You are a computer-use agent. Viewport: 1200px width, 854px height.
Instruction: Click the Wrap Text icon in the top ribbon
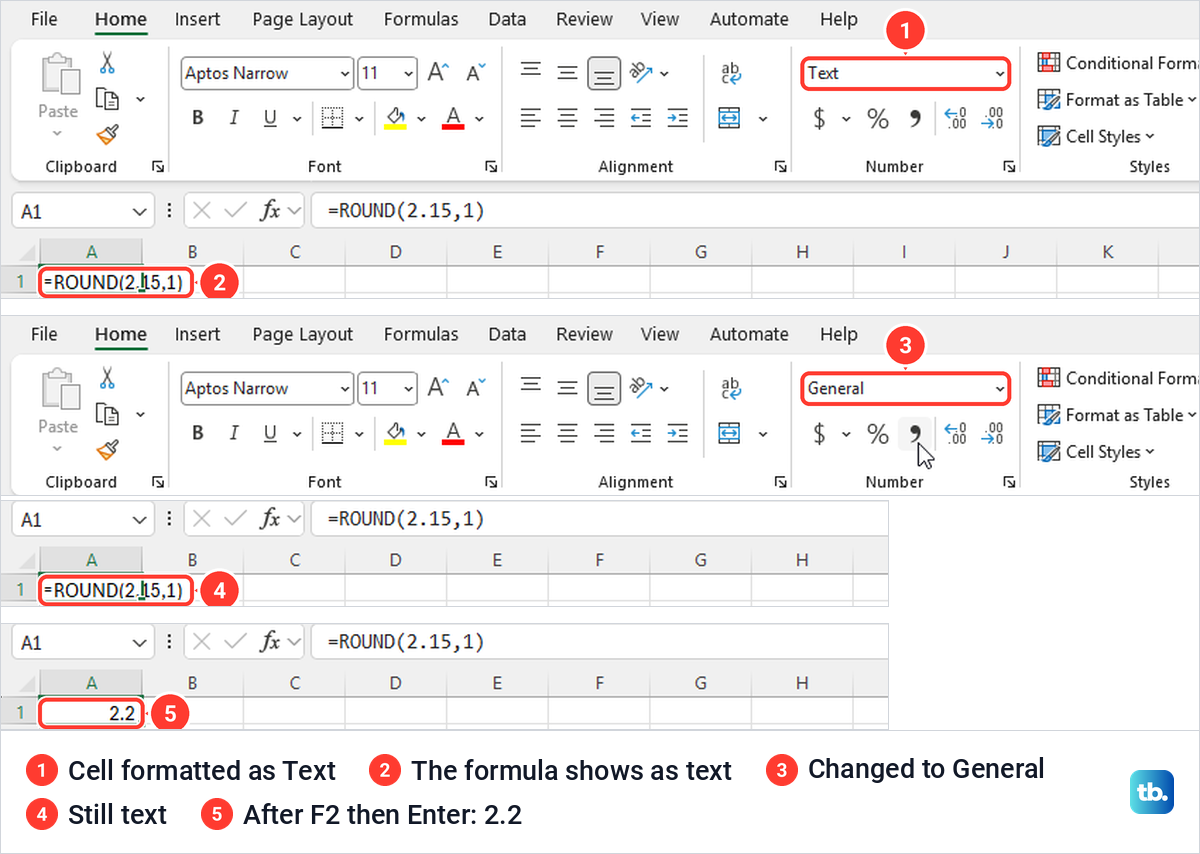731,72
